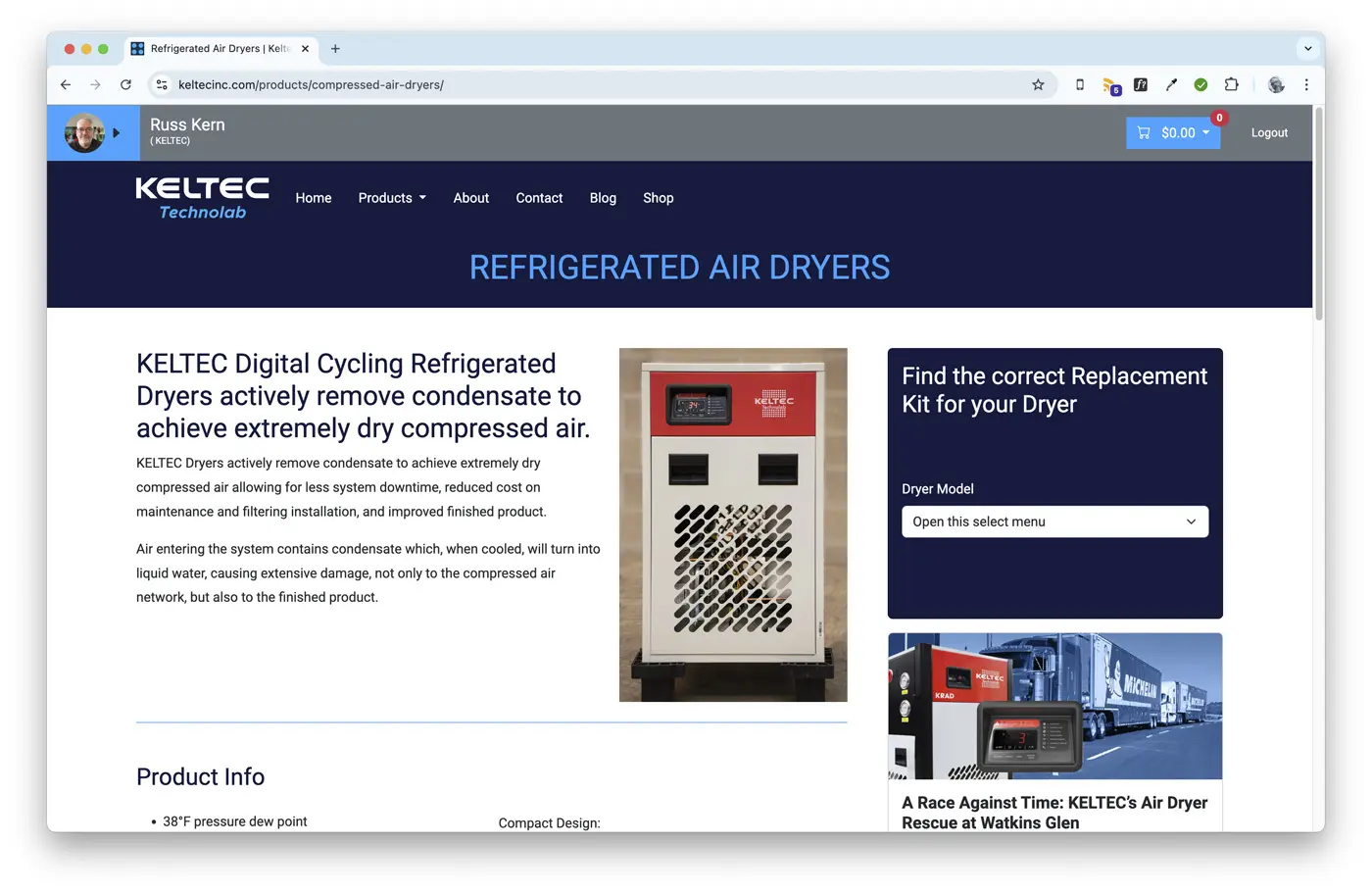
Task: Activate the eyedropper color picker extension
Action: pos(1171,85)
